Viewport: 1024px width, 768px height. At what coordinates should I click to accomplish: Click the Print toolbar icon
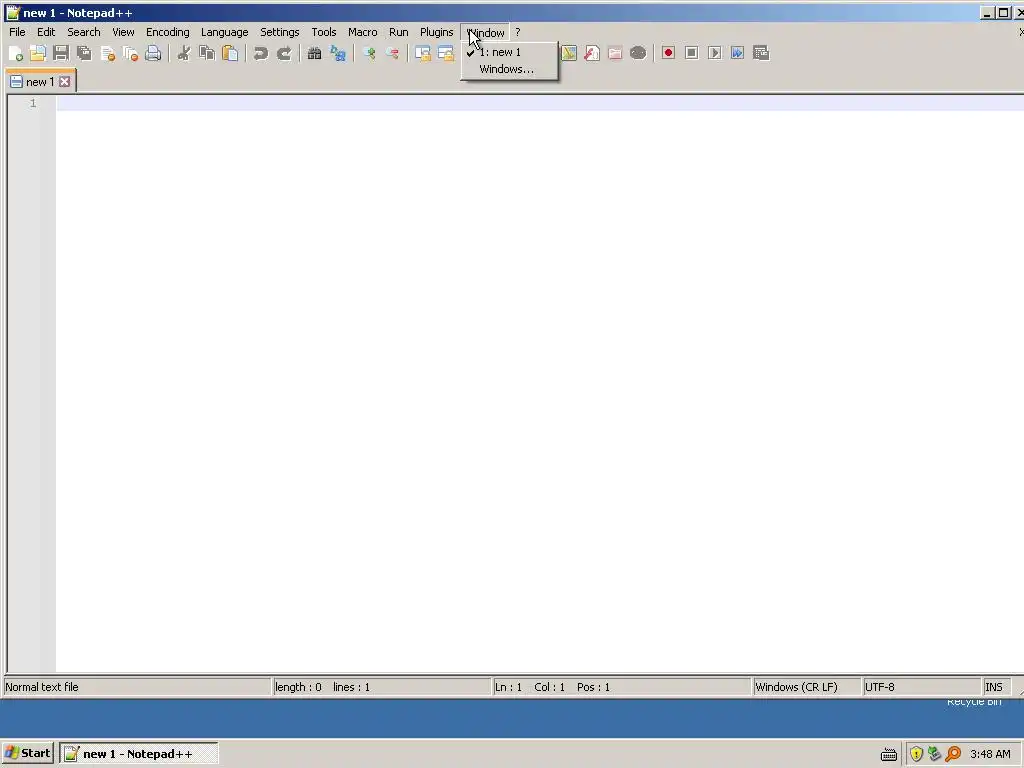(x=153, y=54)
